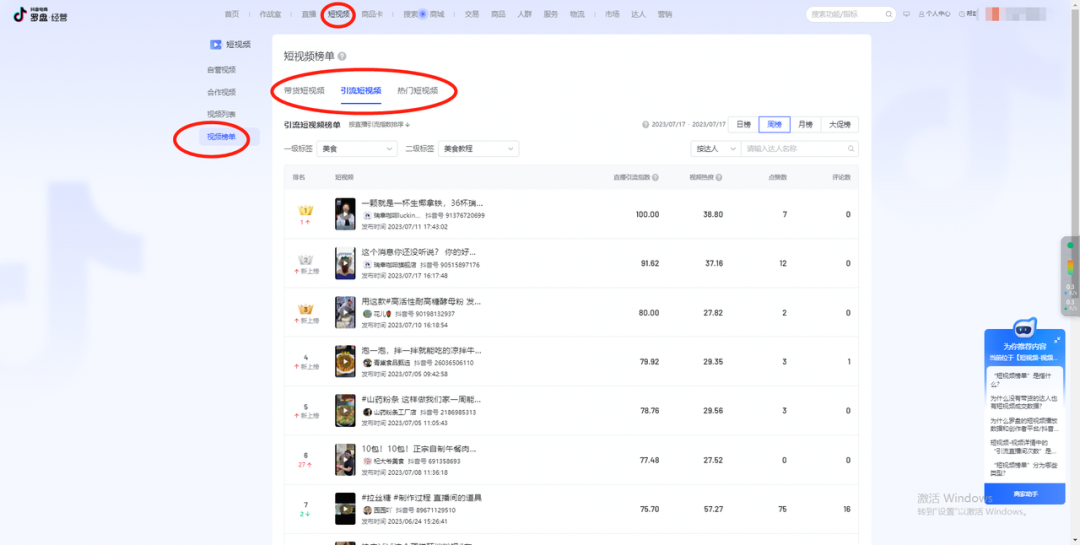
Task: Open 商品卡 in the top navigation
Action: coord(373,14)
